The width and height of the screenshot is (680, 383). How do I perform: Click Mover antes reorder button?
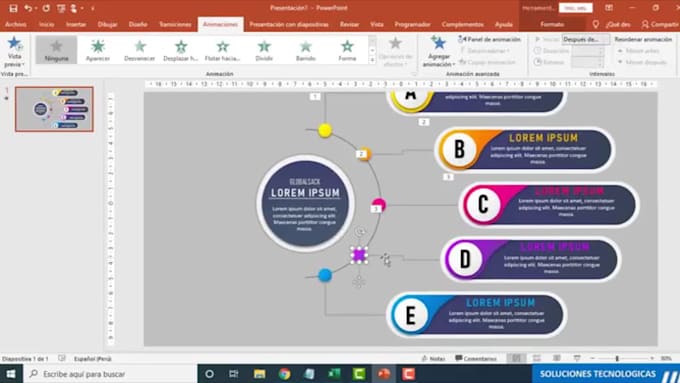point(638,51)
